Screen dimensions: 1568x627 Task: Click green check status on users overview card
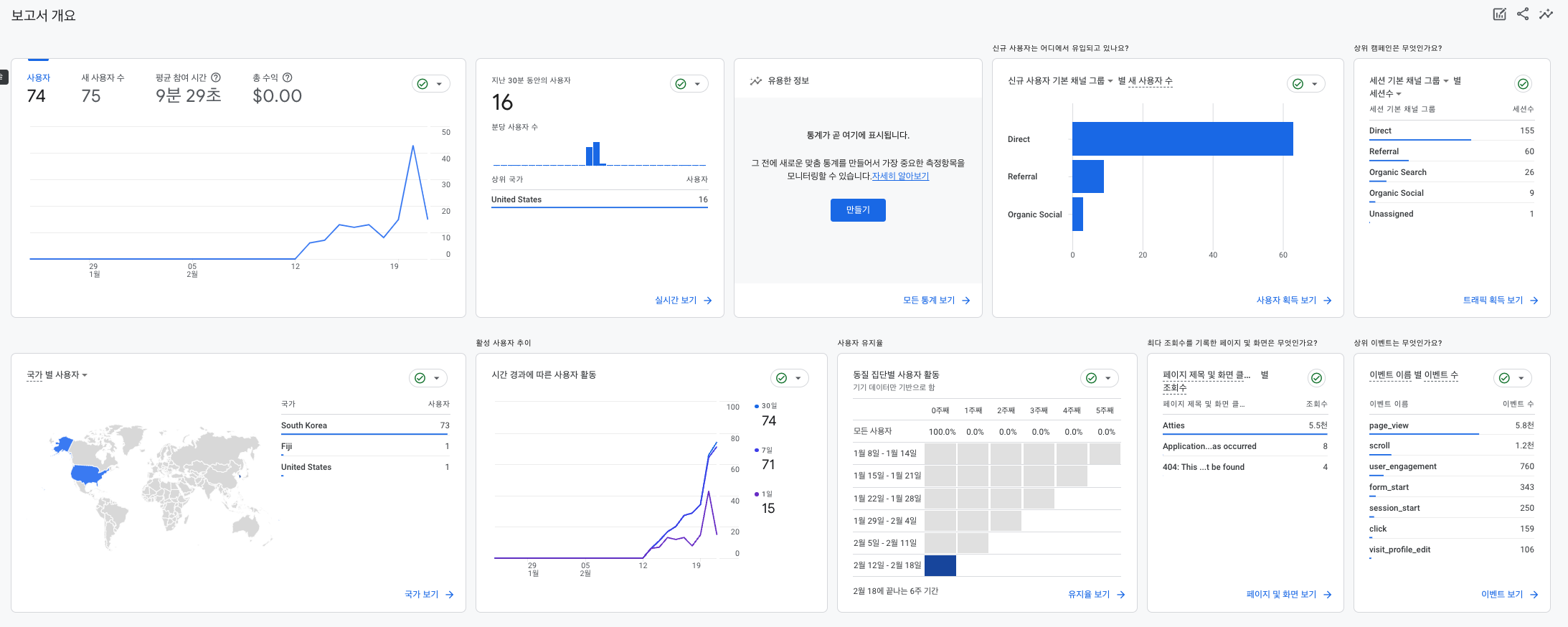point(422,84)
